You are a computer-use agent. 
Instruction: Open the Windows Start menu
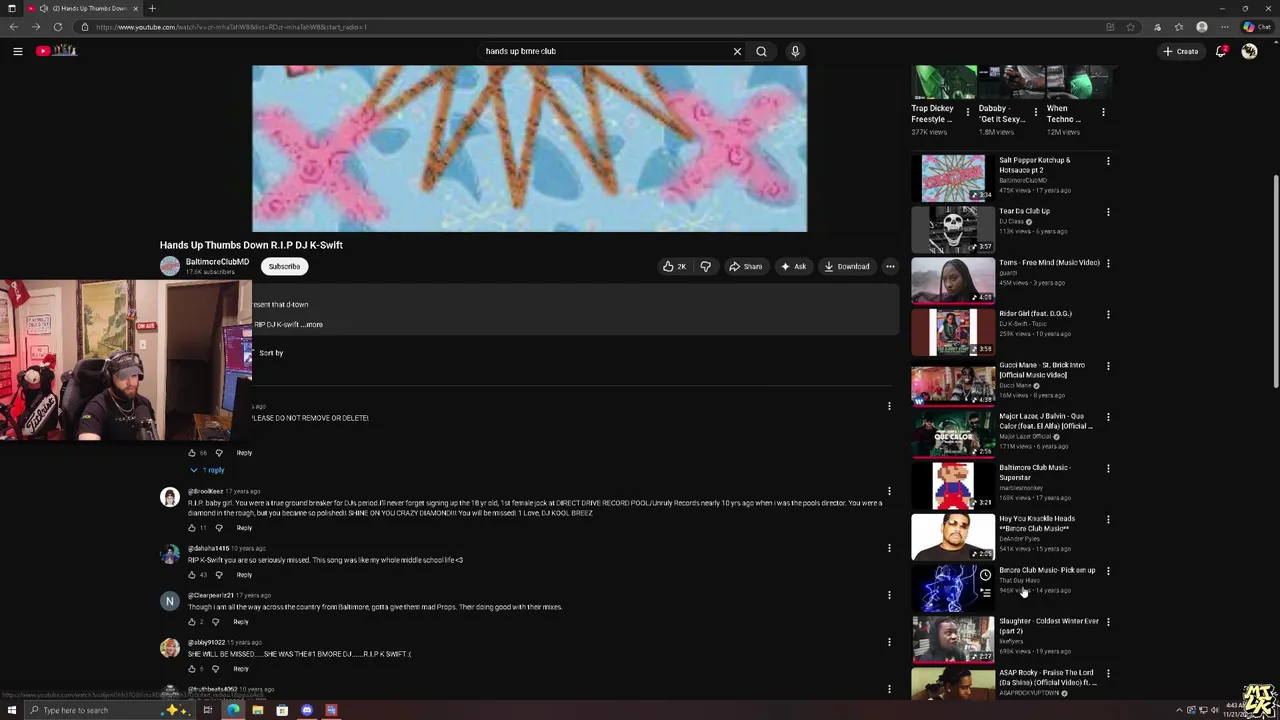tap(12, 710)
